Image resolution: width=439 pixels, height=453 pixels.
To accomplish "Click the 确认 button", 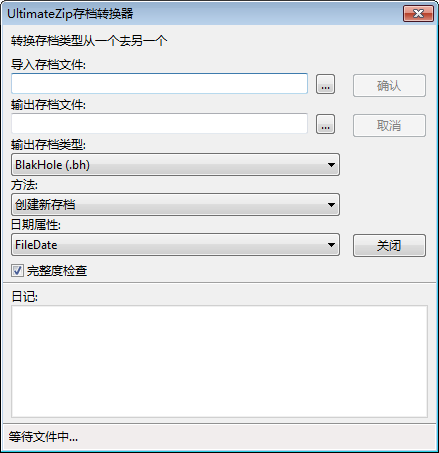I will (x=389, y=86).
